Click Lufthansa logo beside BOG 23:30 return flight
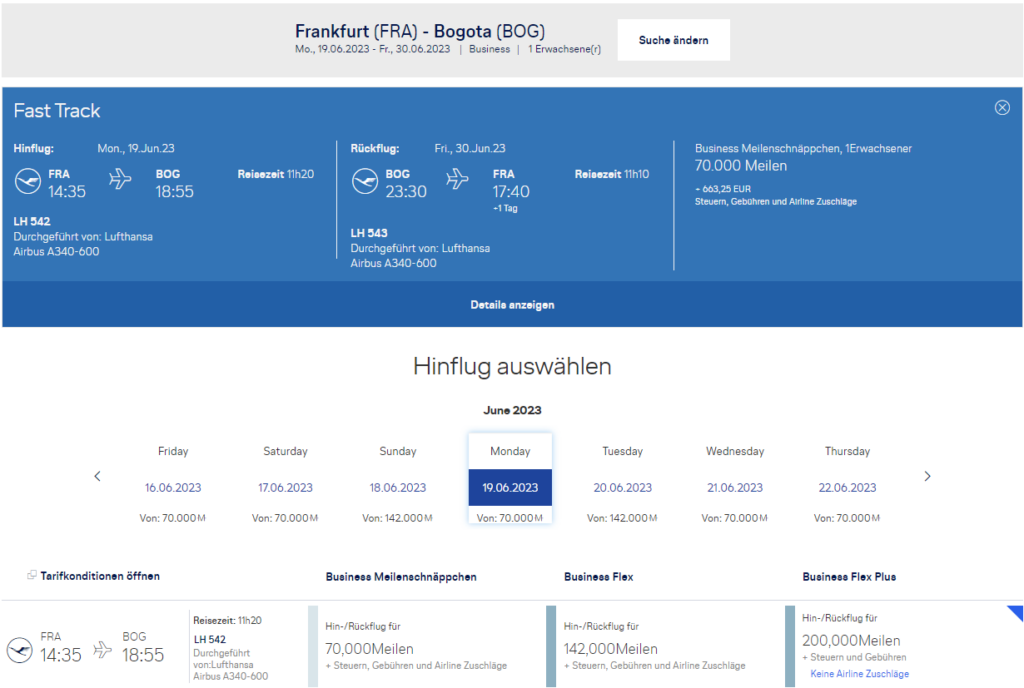Image resolution: width=1024 pixels, height=688 pixels. 364,181
